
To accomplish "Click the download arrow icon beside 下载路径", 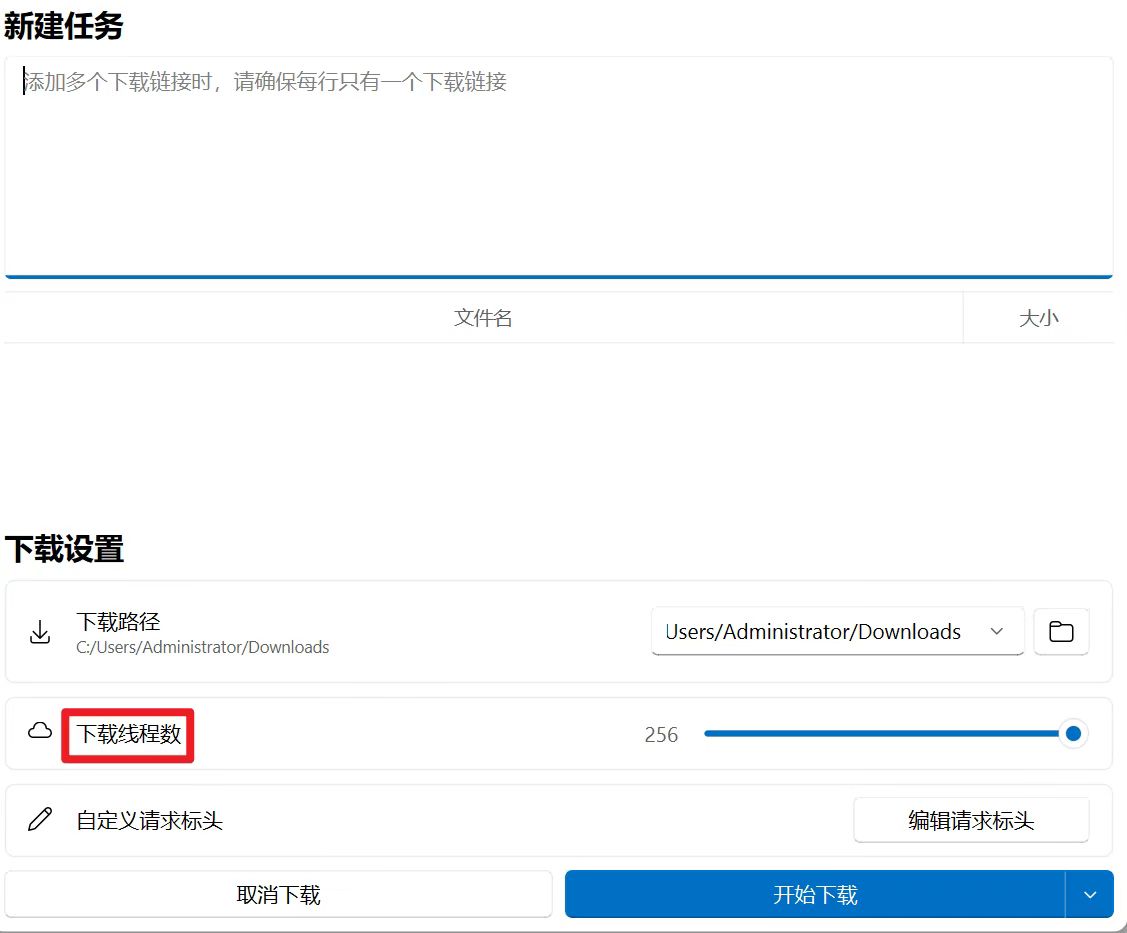I will pos(40,631).
